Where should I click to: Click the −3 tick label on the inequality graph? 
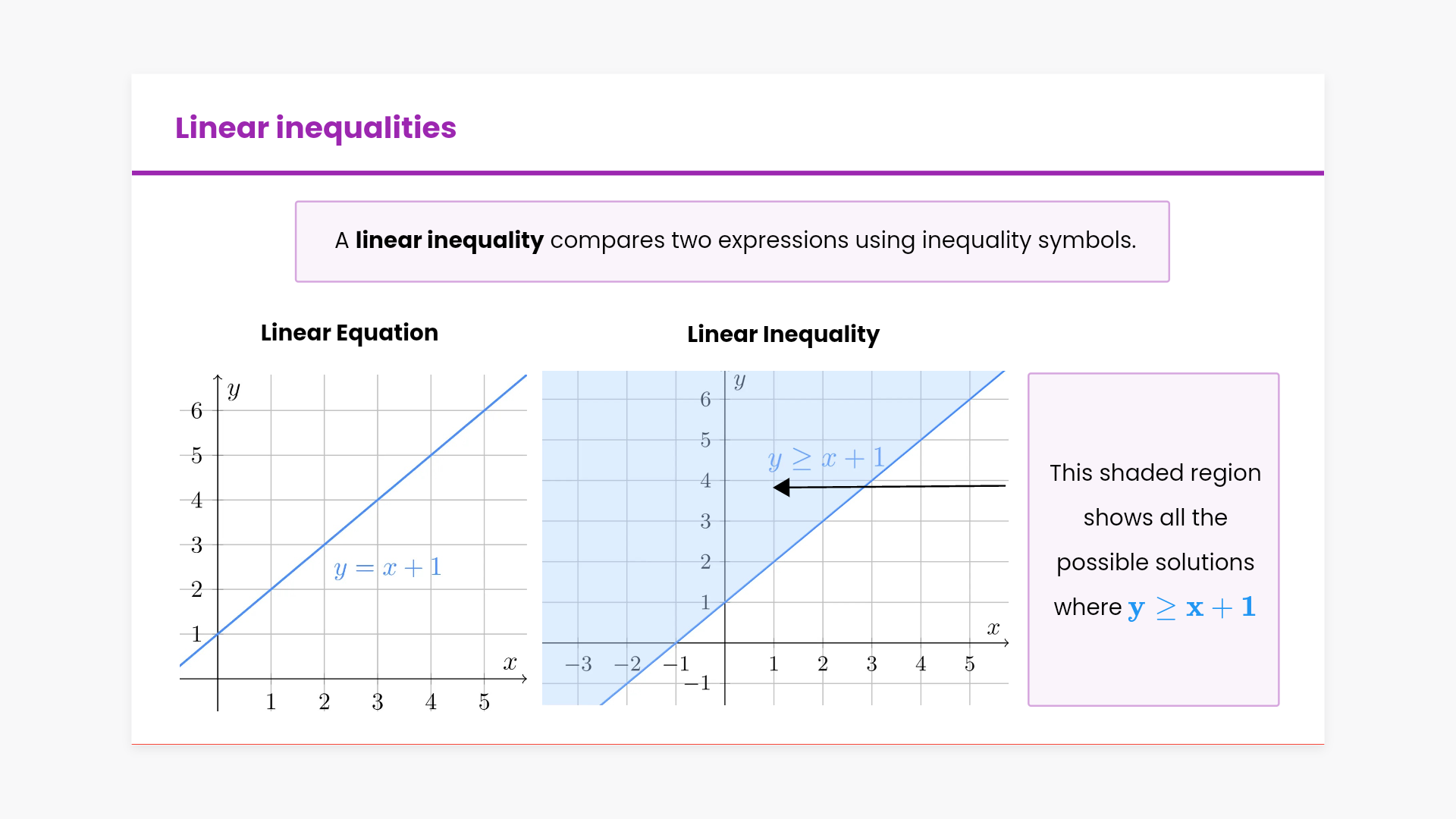pyautogui.click(x=579, y=664)
